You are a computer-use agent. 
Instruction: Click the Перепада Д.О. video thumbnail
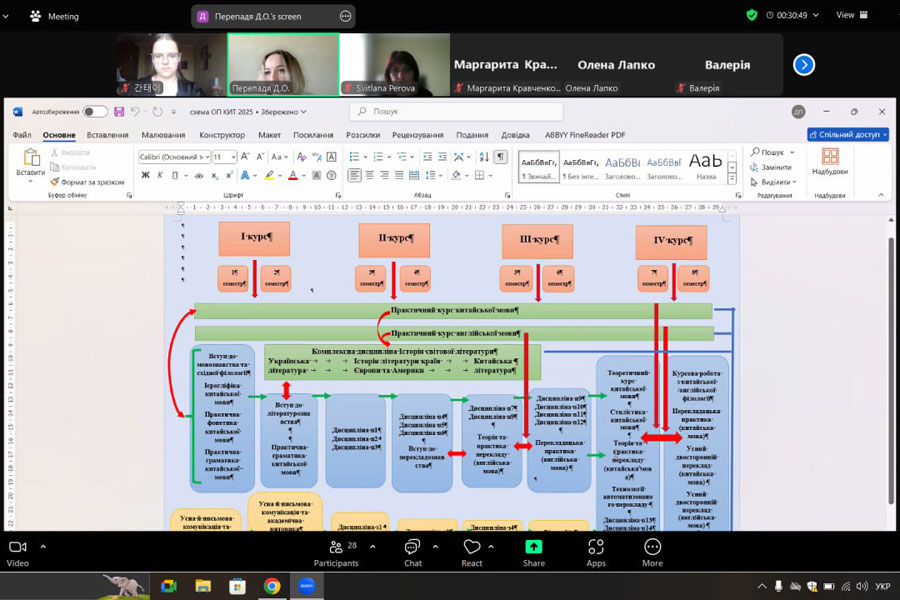click(283, 64)
